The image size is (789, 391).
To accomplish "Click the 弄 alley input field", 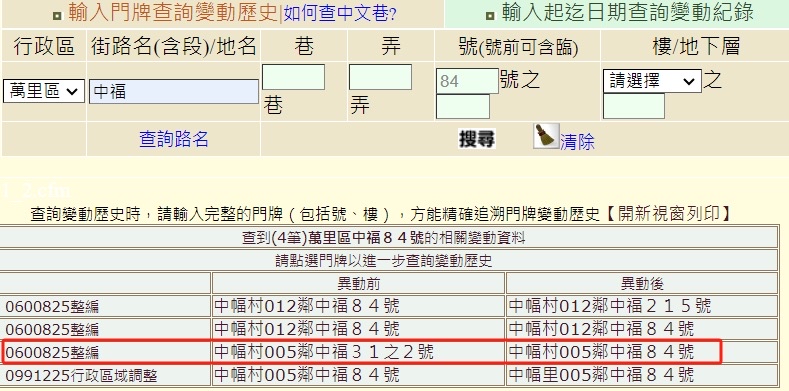I will (380, 77).
